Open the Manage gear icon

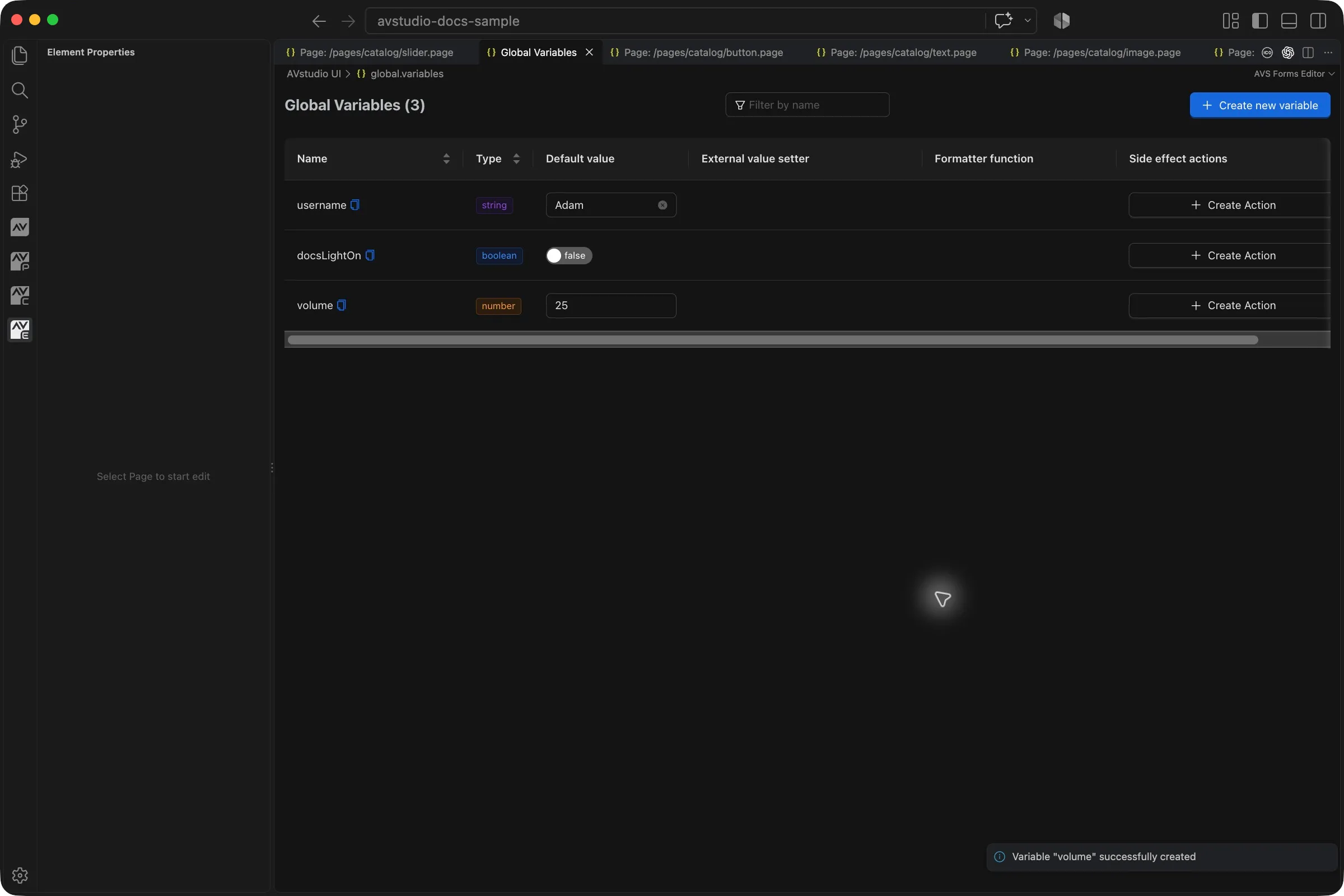[x=20, y=875]
